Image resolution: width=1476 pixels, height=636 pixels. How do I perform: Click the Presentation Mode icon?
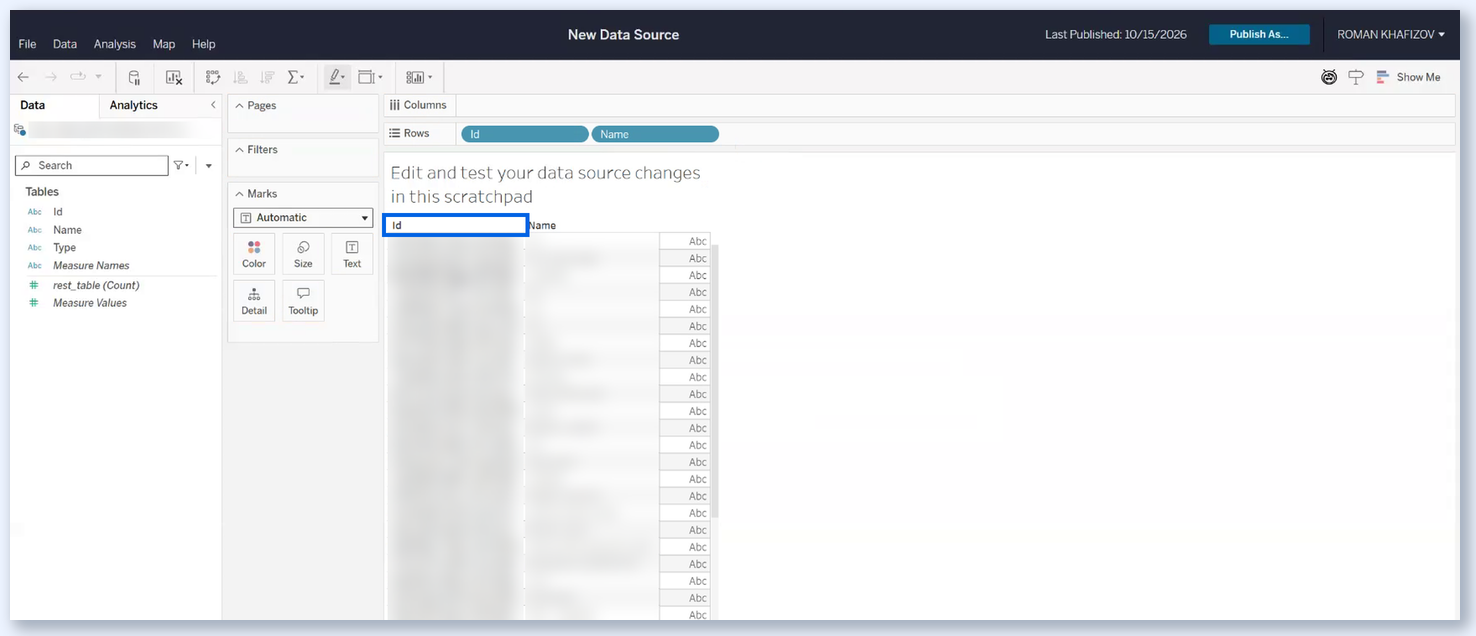[x=1356, y=77]
